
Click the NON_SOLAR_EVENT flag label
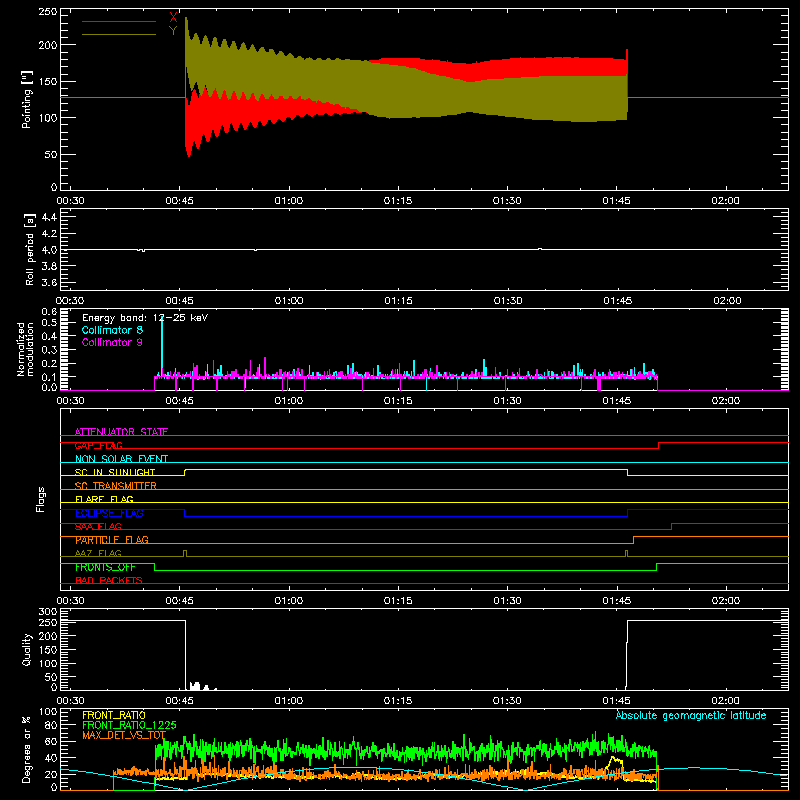click(121, 459)
